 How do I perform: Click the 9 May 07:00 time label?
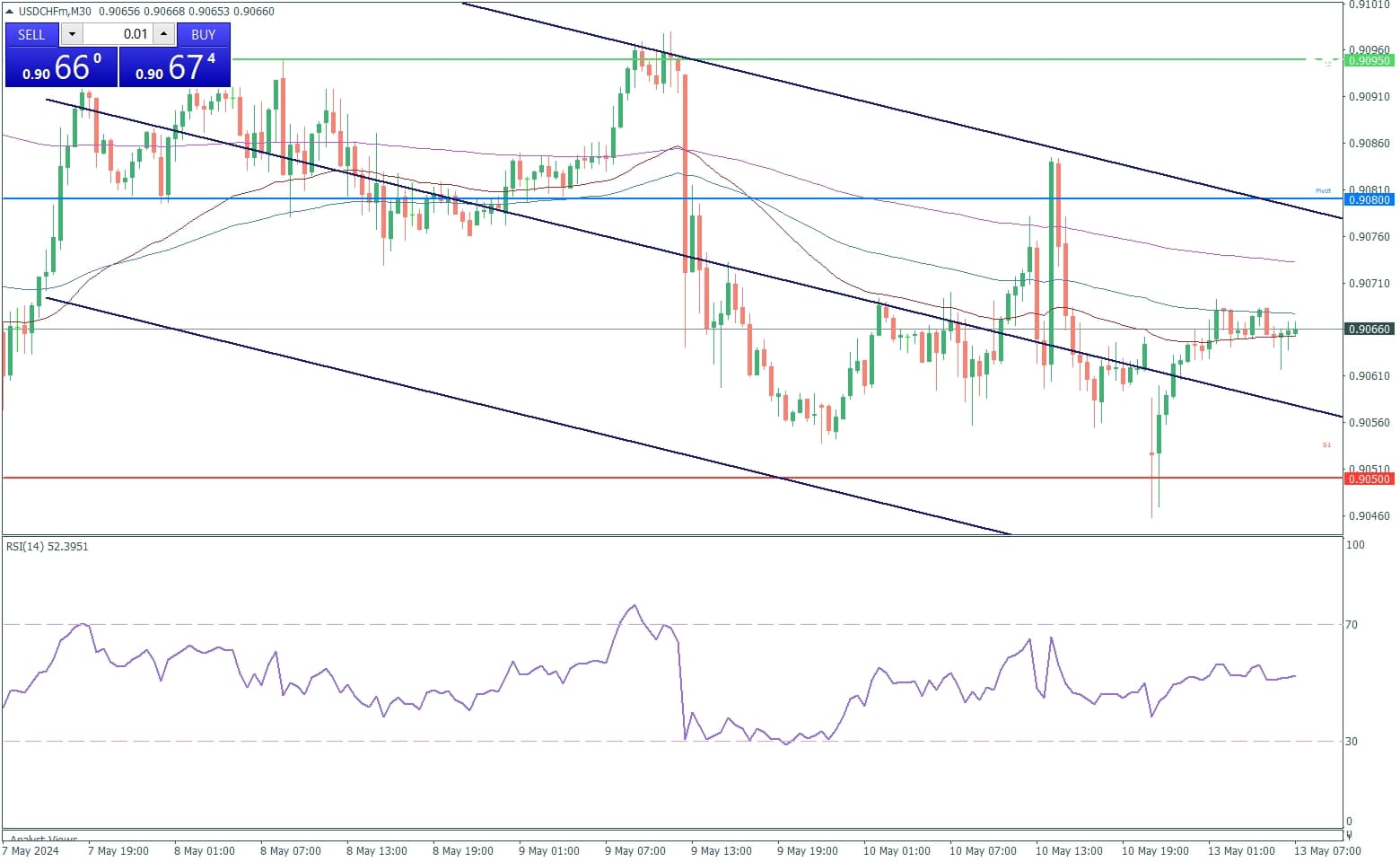[635, 851]
